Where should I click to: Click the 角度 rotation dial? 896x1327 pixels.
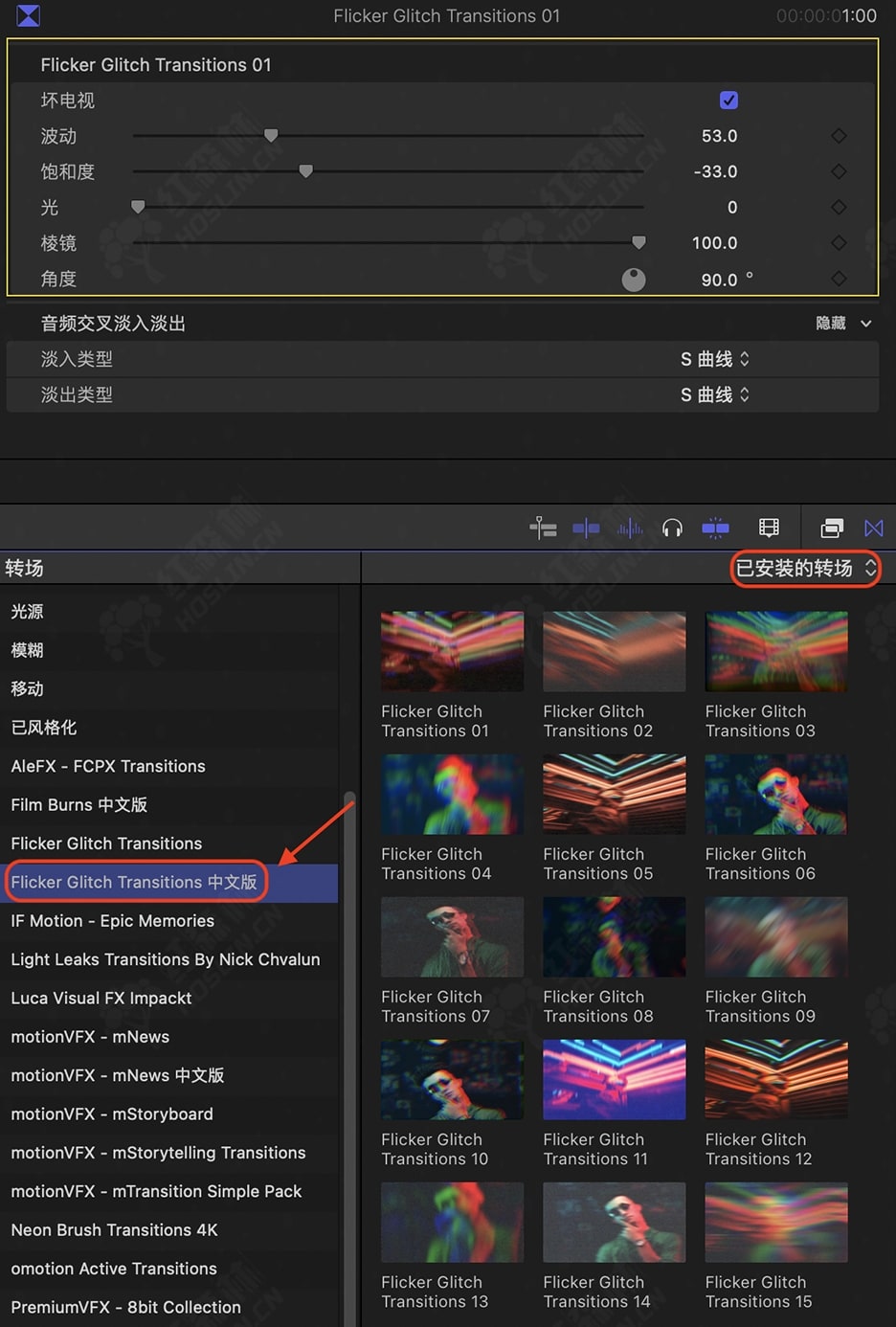pyautogui.click(x=634, y=280)
